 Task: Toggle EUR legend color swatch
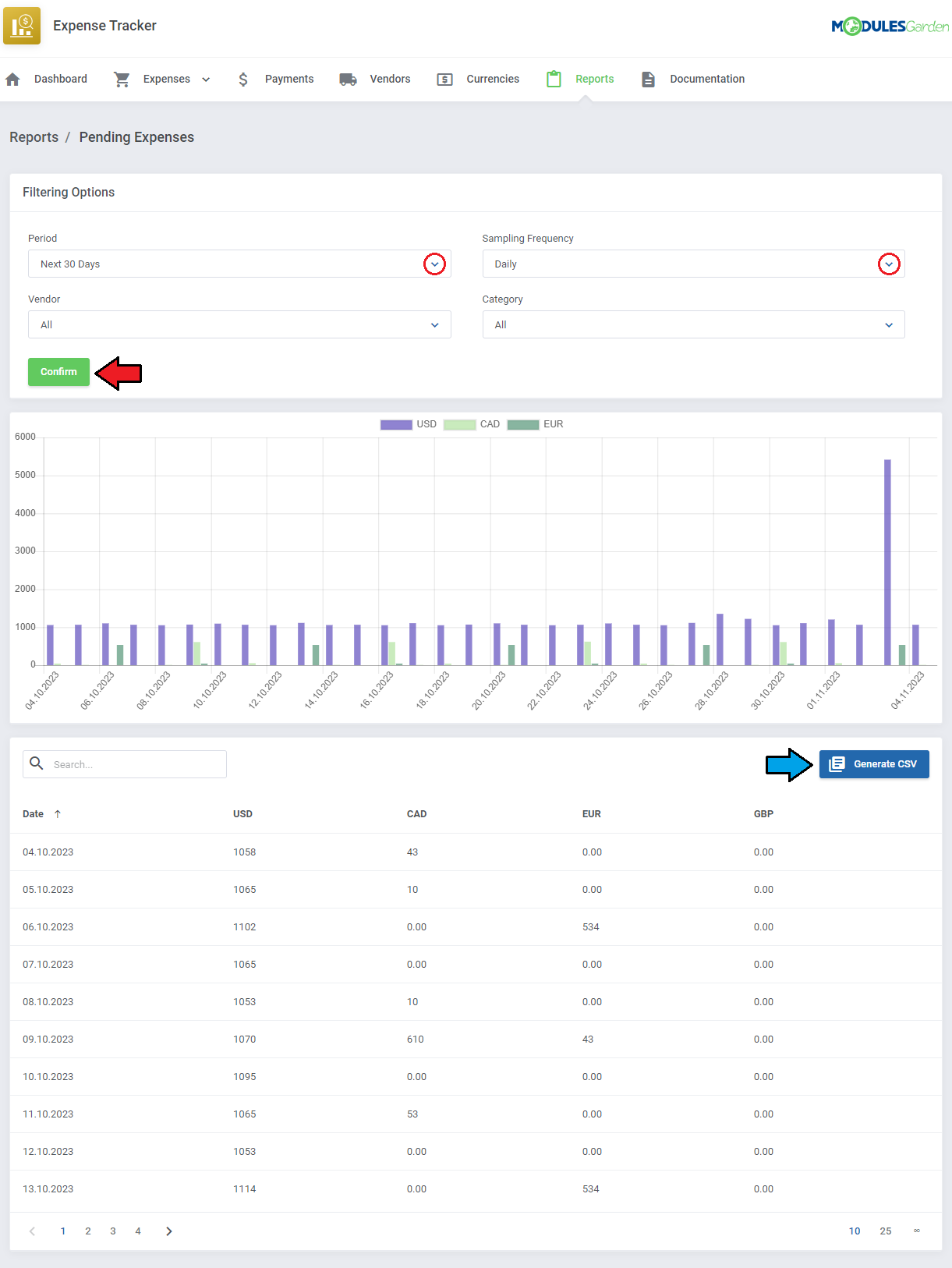523,424
